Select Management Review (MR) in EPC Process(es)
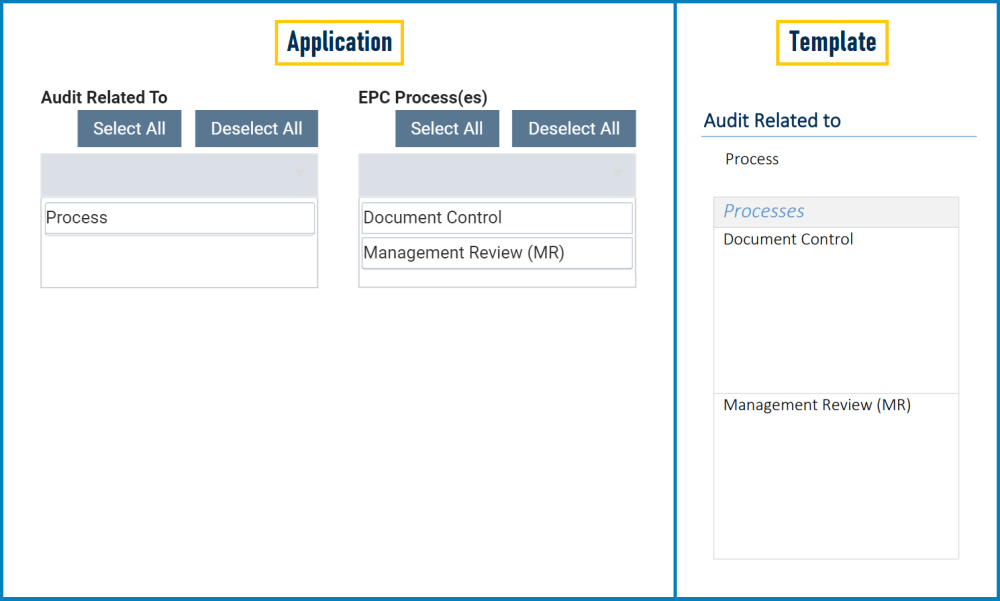 [497, 253]
